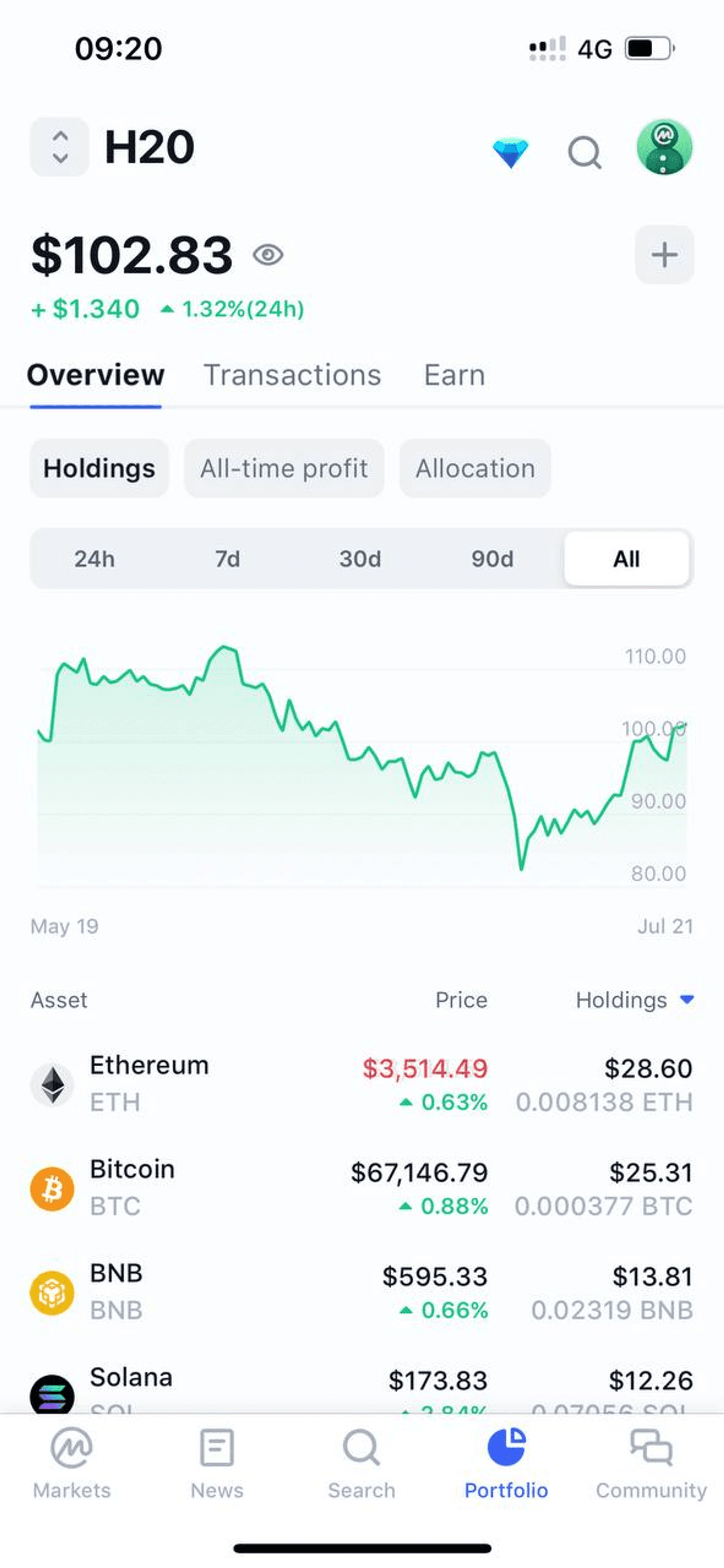The width and height of the screenshot is (724, 1568).
Task: Open the green profile avatar
Action: [664, 147]
